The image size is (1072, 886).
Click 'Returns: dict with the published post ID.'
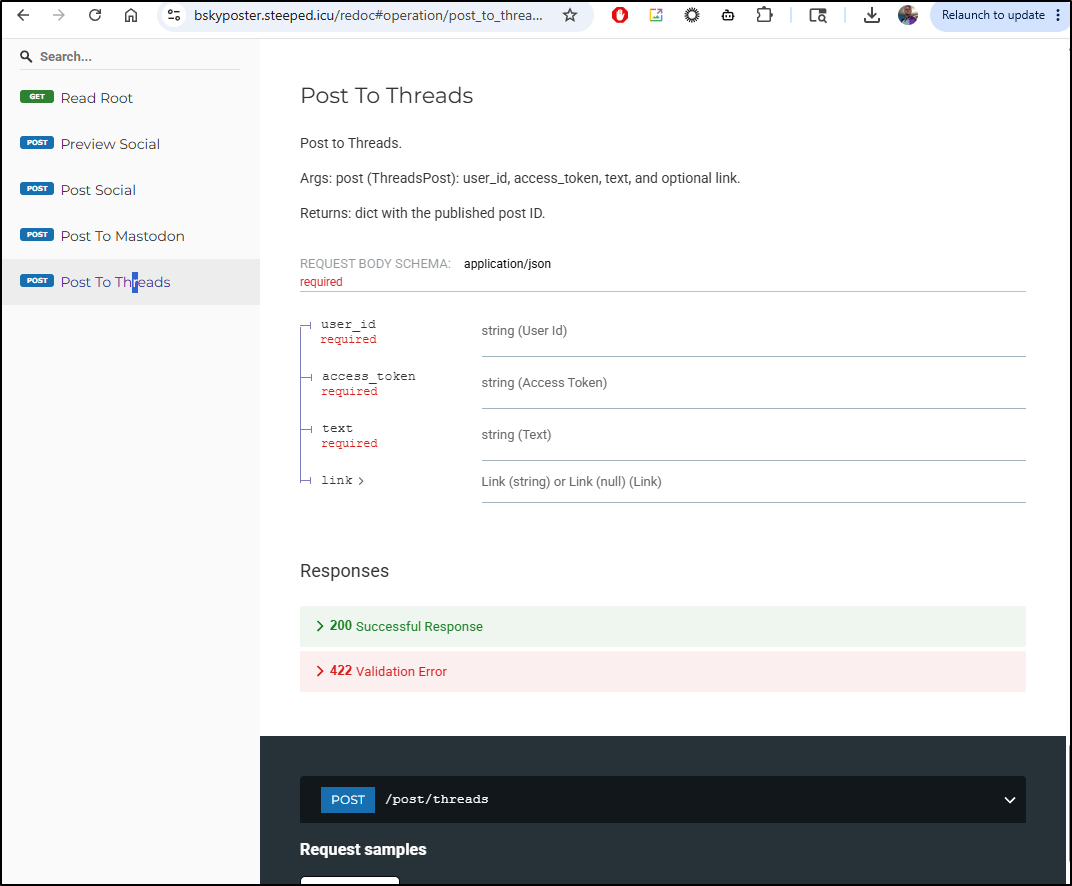tap(423, 213)
